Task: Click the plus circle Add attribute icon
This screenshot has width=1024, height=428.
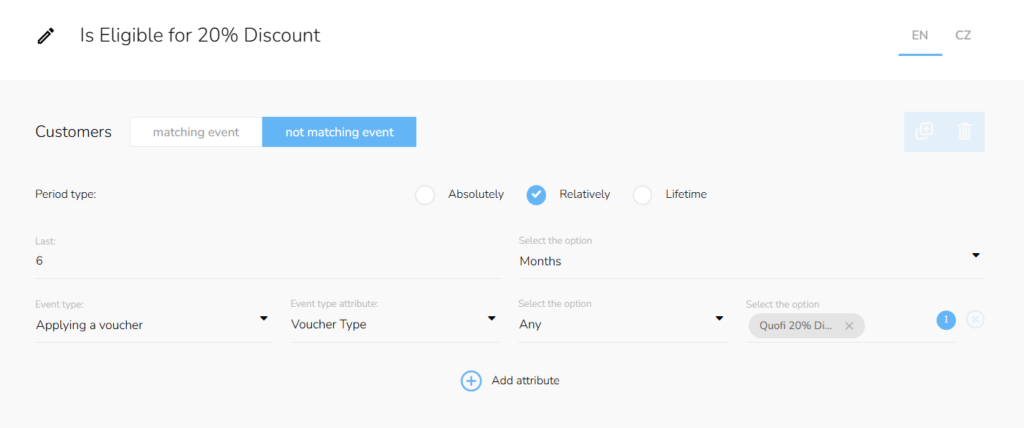Action: pyautogui.click(x=471, y=381)
